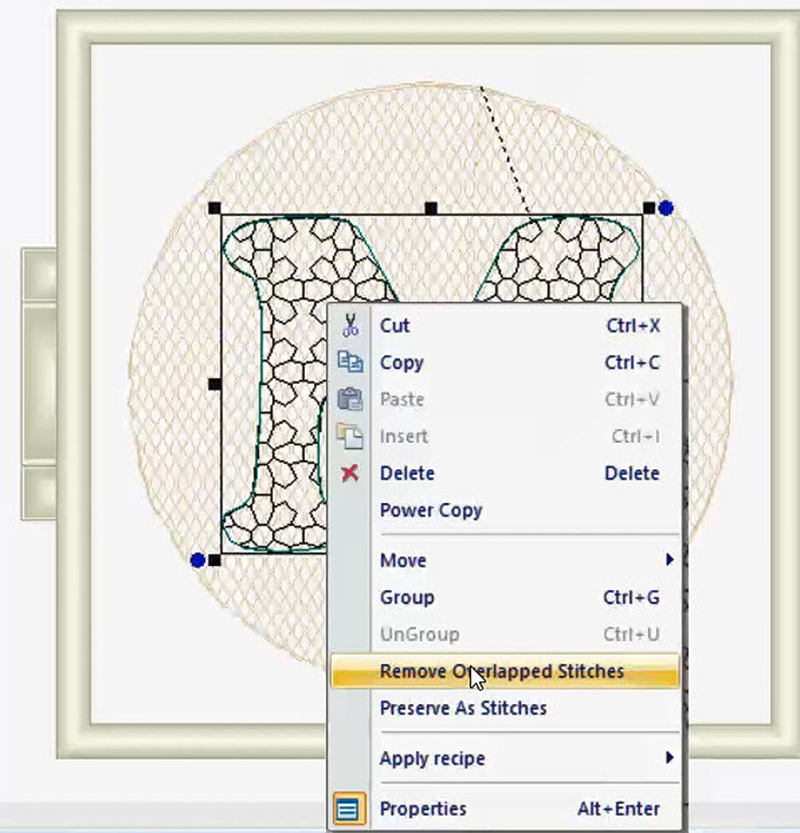Click the clipboard Paste icon
This screenshot has width=800, height=833.
coord(349,399)
